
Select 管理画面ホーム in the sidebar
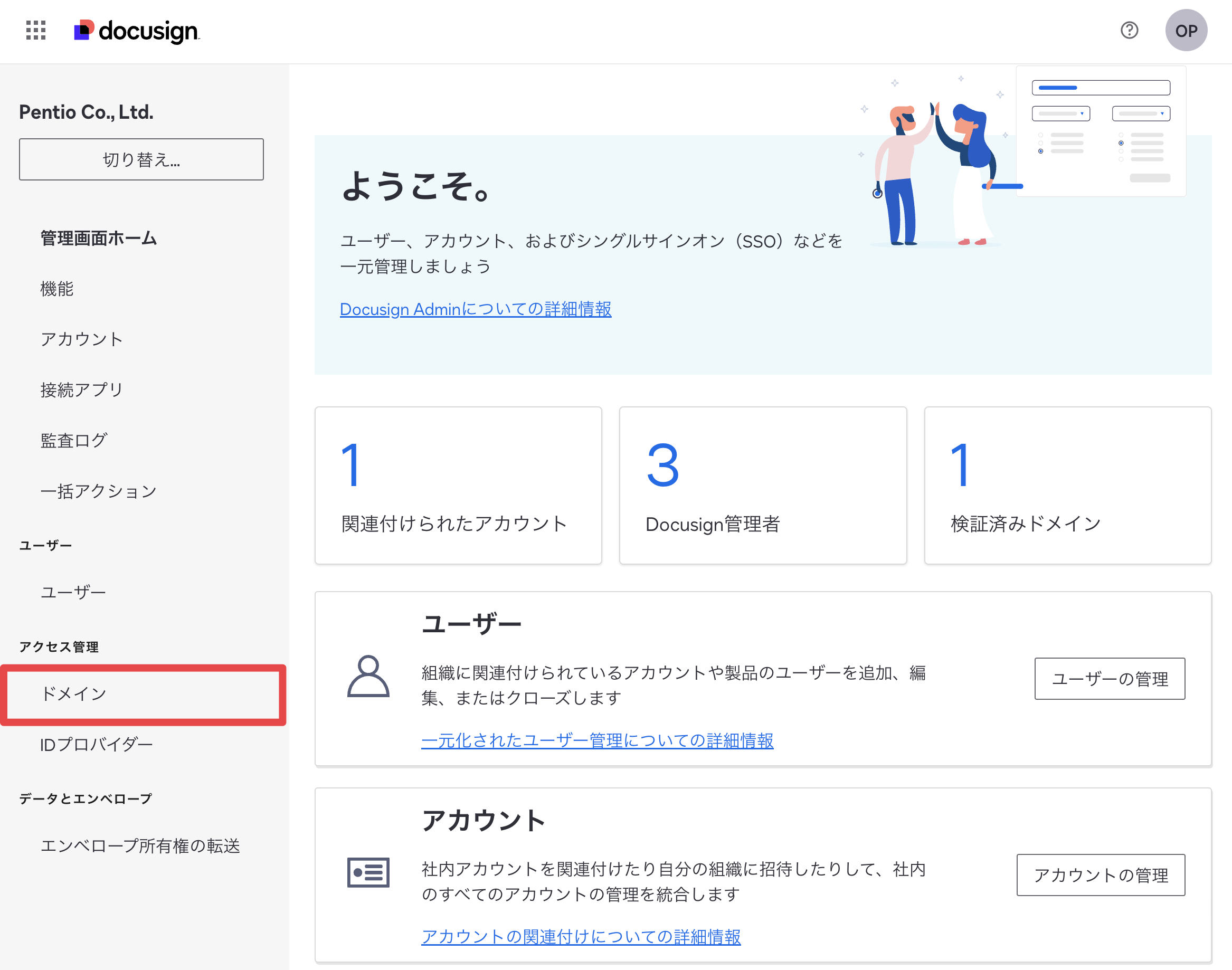click(x=98, y=238)
